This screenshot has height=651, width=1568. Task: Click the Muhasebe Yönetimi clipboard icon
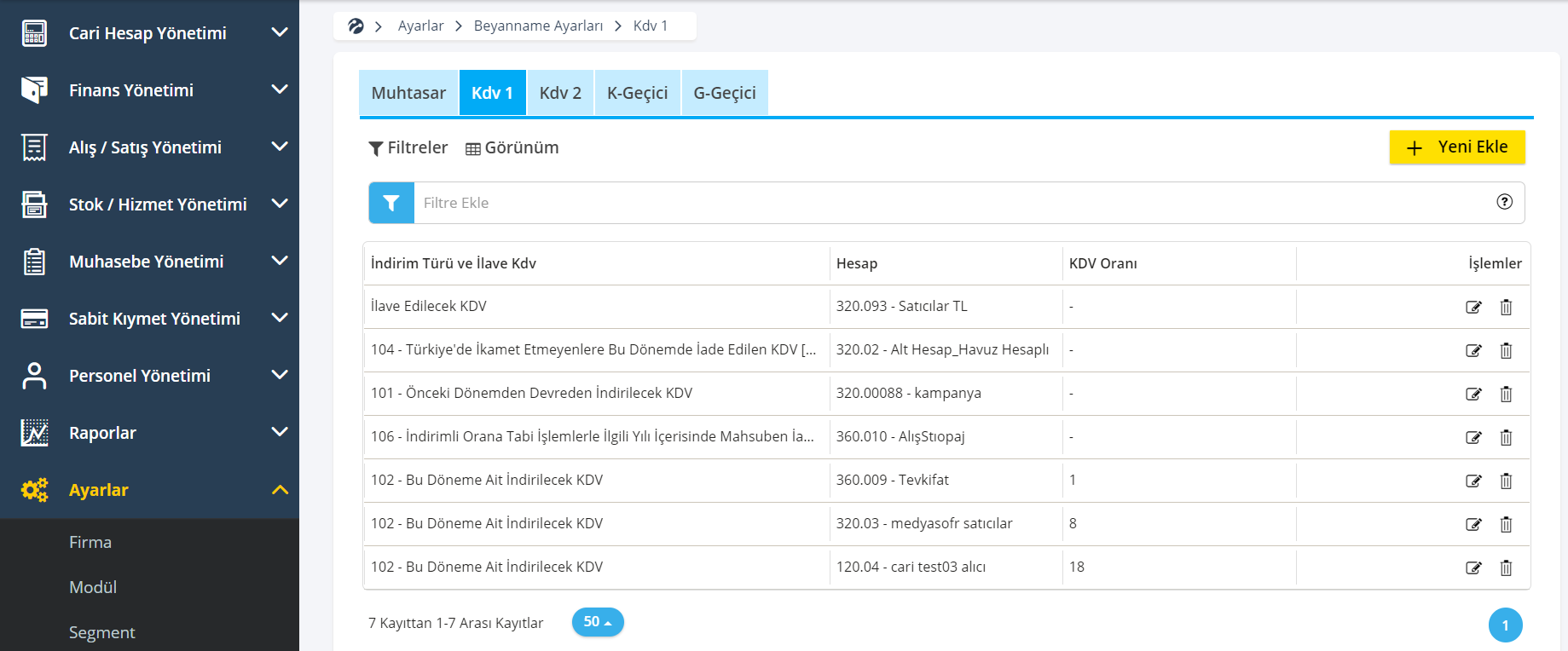point(34,262)
